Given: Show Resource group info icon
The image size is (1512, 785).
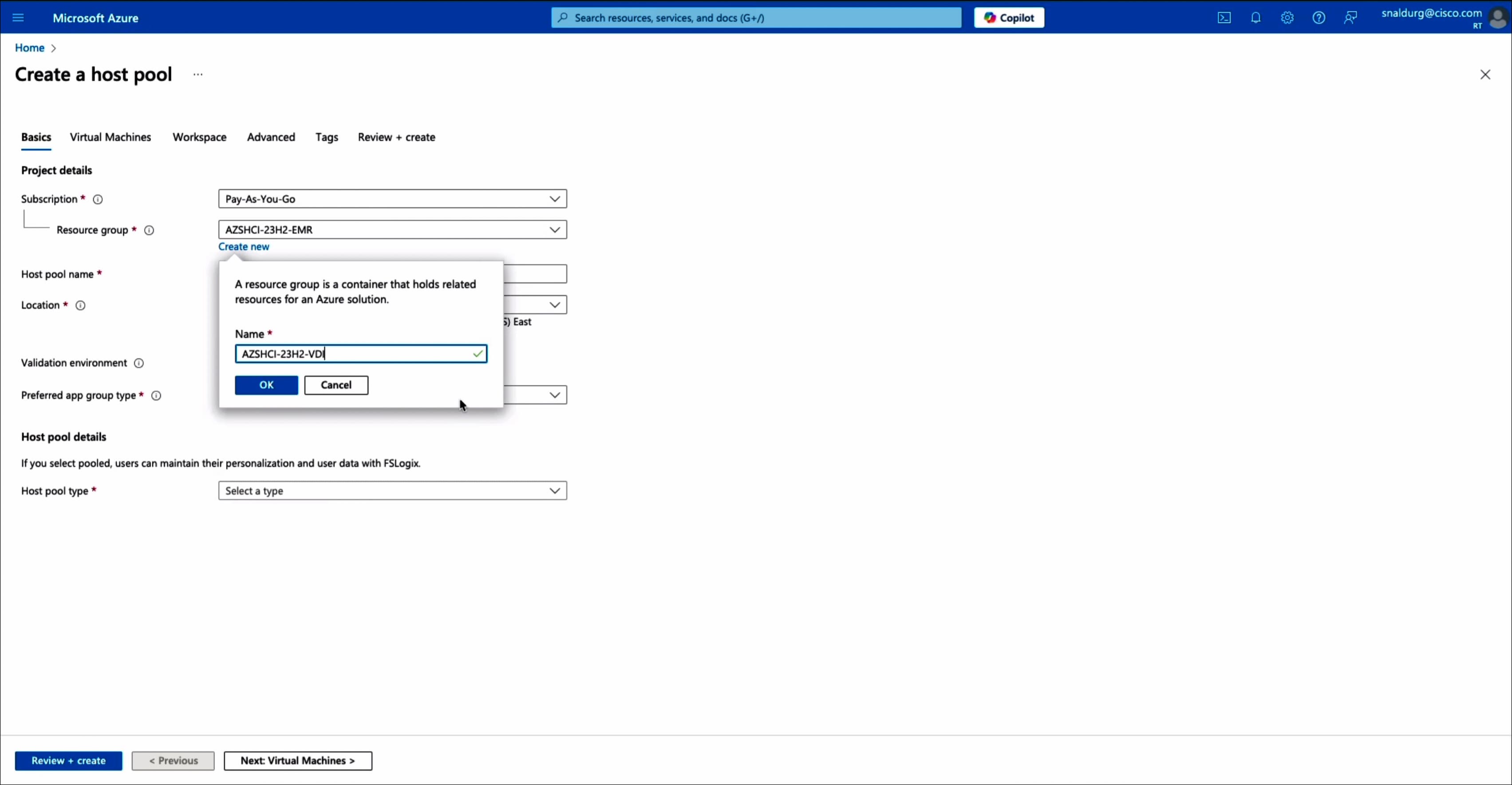Looking at the screenshot, I should [x=149, y=230].
